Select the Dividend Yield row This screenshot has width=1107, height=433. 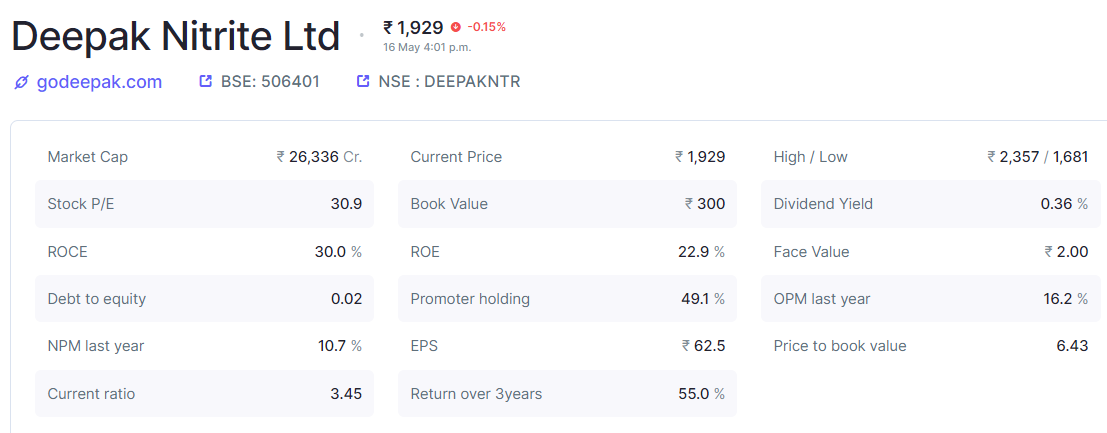click(x=930, y=204)
